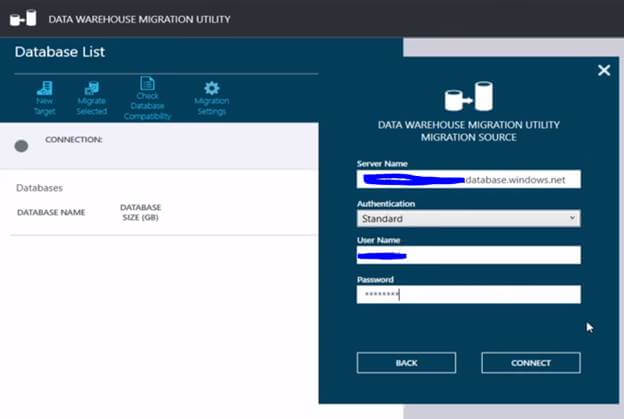The width and height of the screenshot is (624, 419).
Task: Open Check Database Compatibility tool
Action: point(147,98)
